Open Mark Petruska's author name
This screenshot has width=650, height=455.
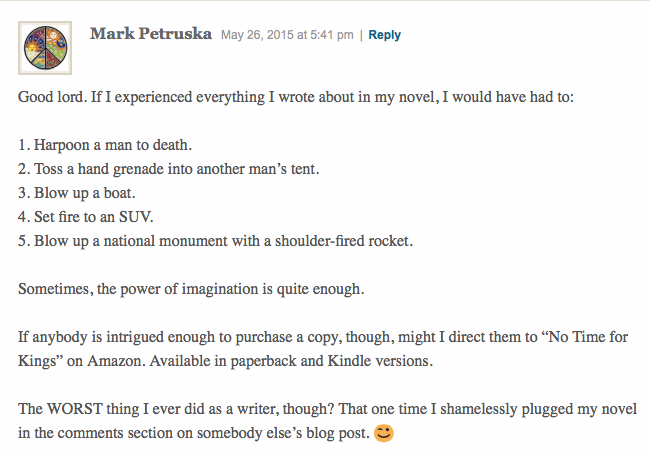point(151,34)
